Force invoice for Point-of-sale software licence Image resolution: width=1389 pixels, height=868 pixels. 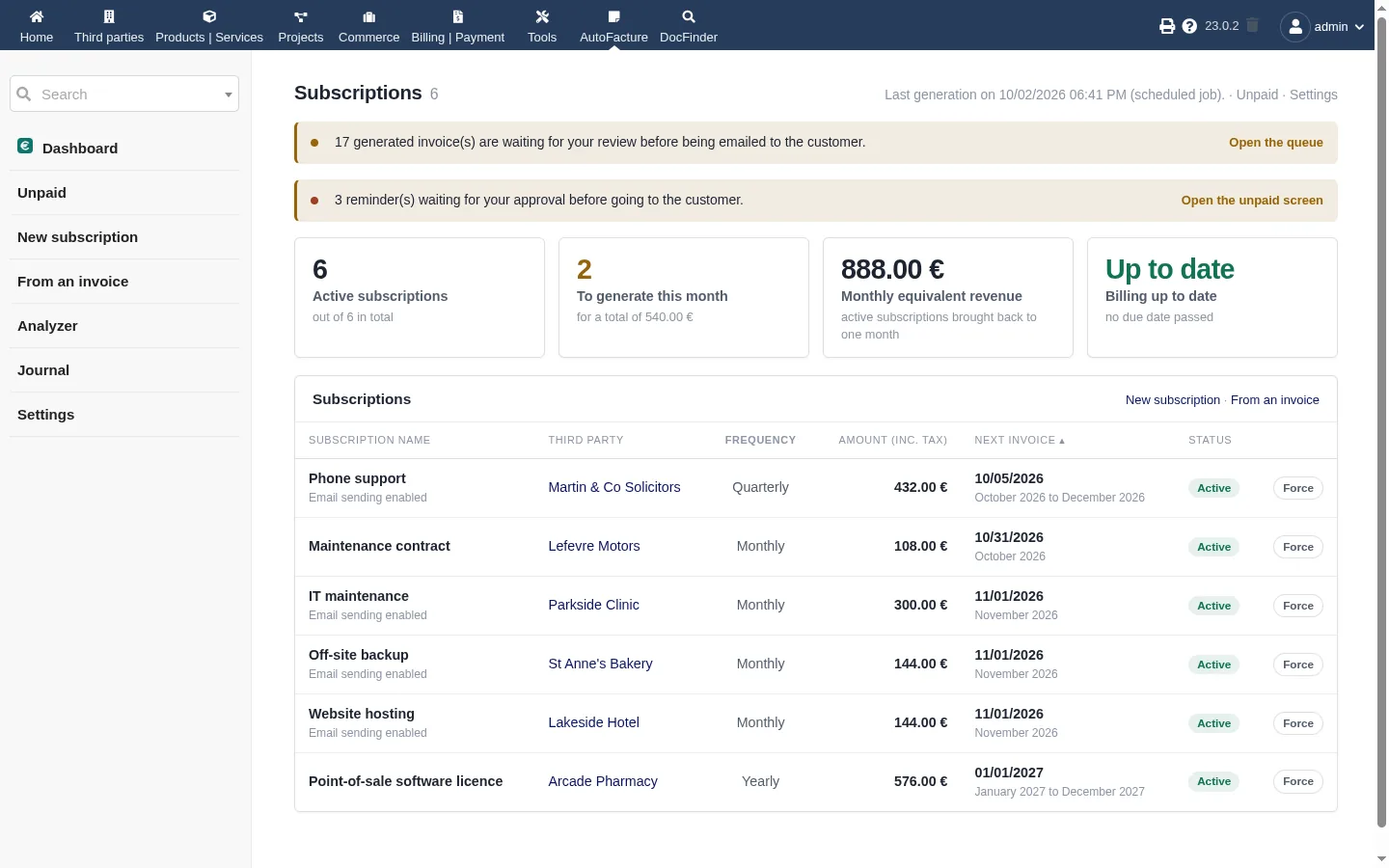[1298, 781]
